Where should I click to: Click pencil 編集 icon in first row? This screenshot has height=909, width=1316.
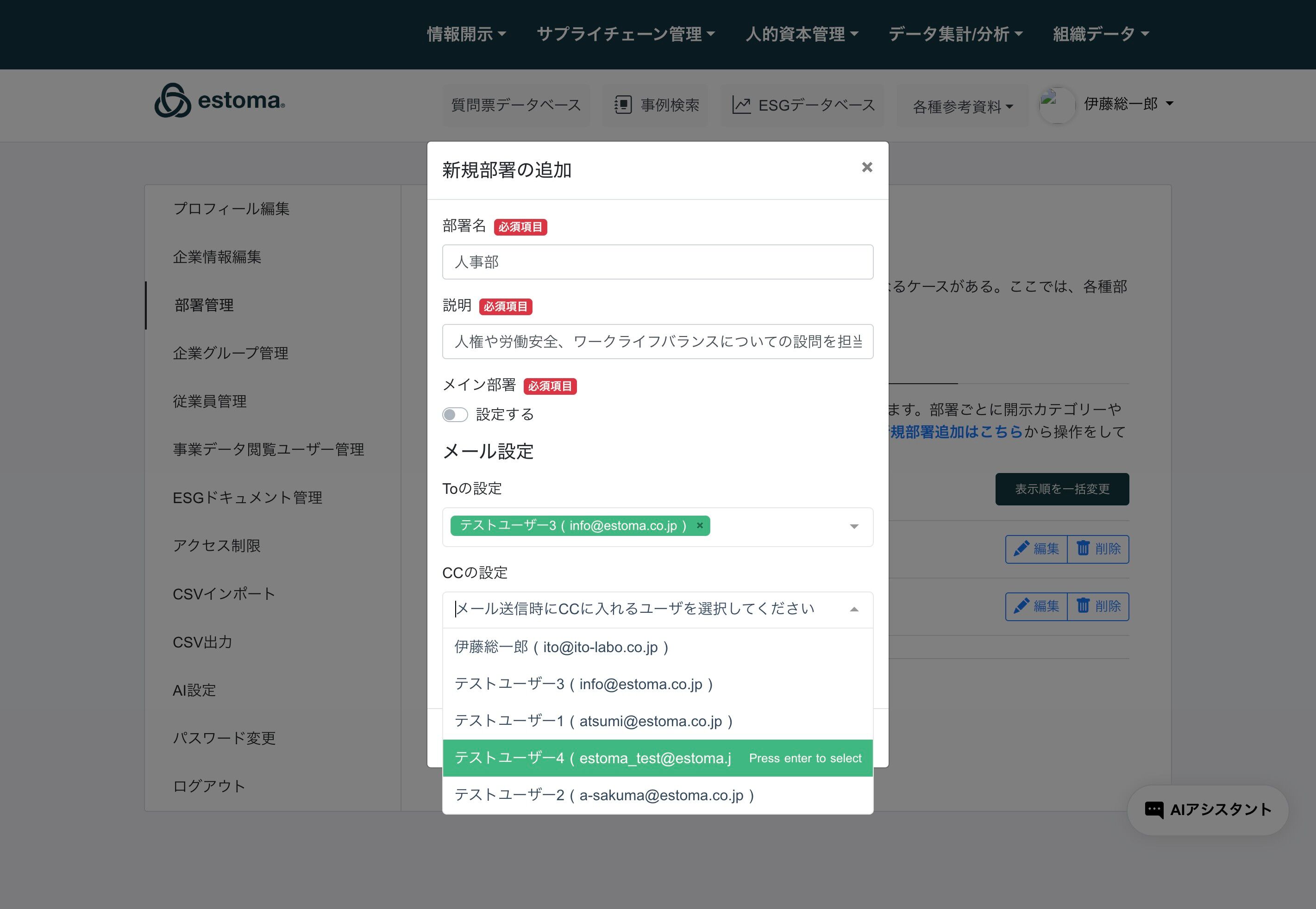click(x=1021, y=548)
